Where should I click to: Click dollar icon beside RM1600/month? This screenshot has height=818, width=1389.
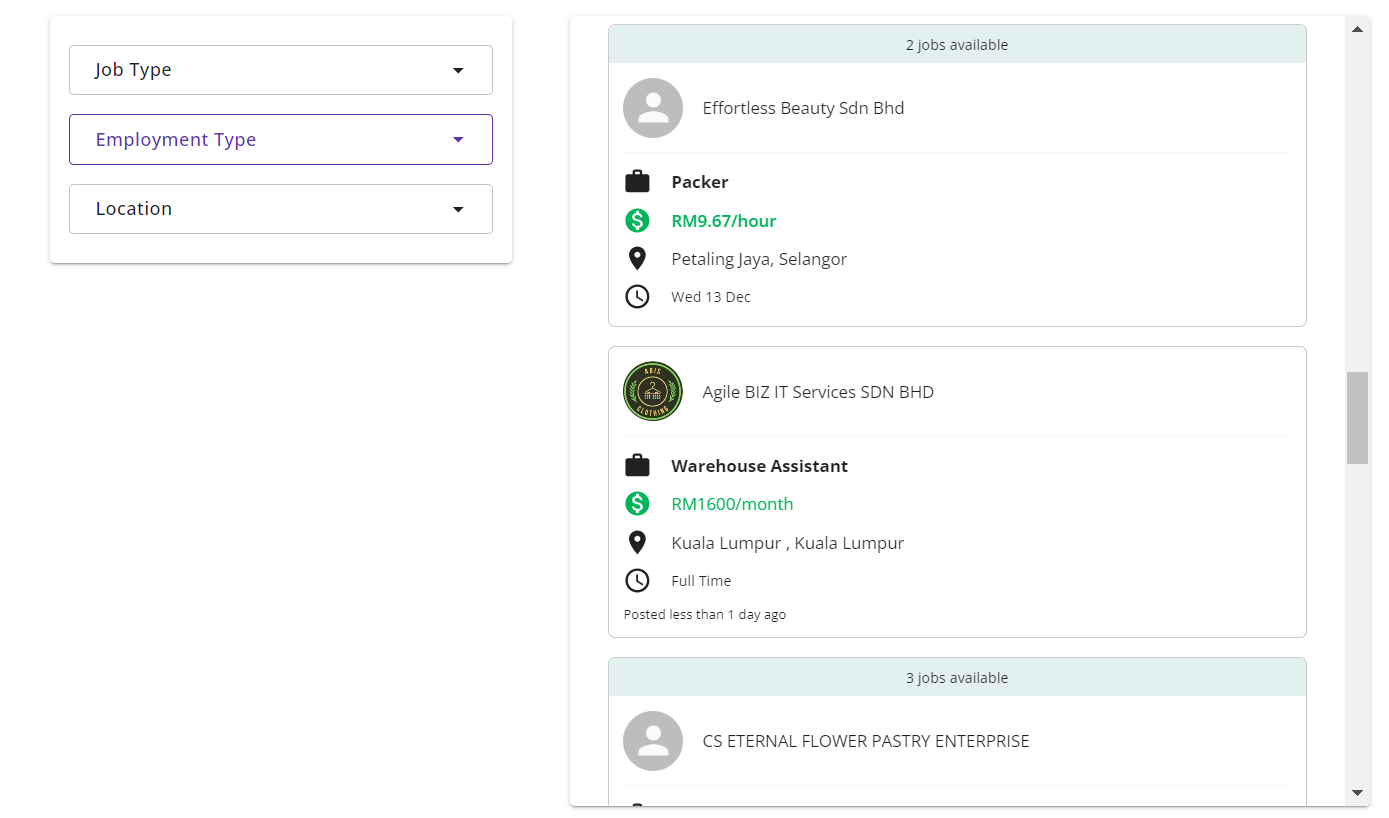[x=637, y=504]
